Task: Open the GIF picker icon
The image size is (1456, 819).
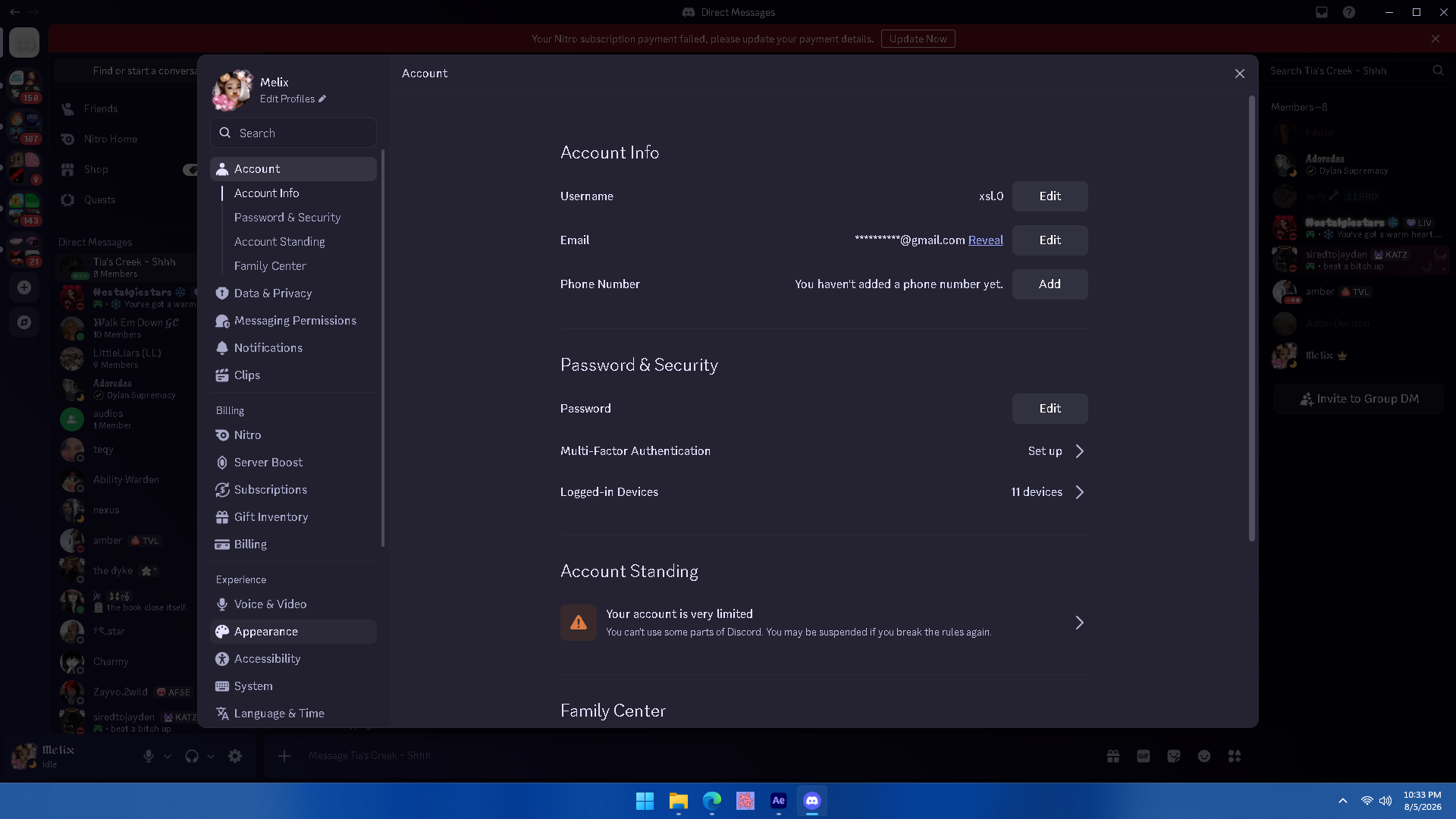Action: (x=1144, y=756)
